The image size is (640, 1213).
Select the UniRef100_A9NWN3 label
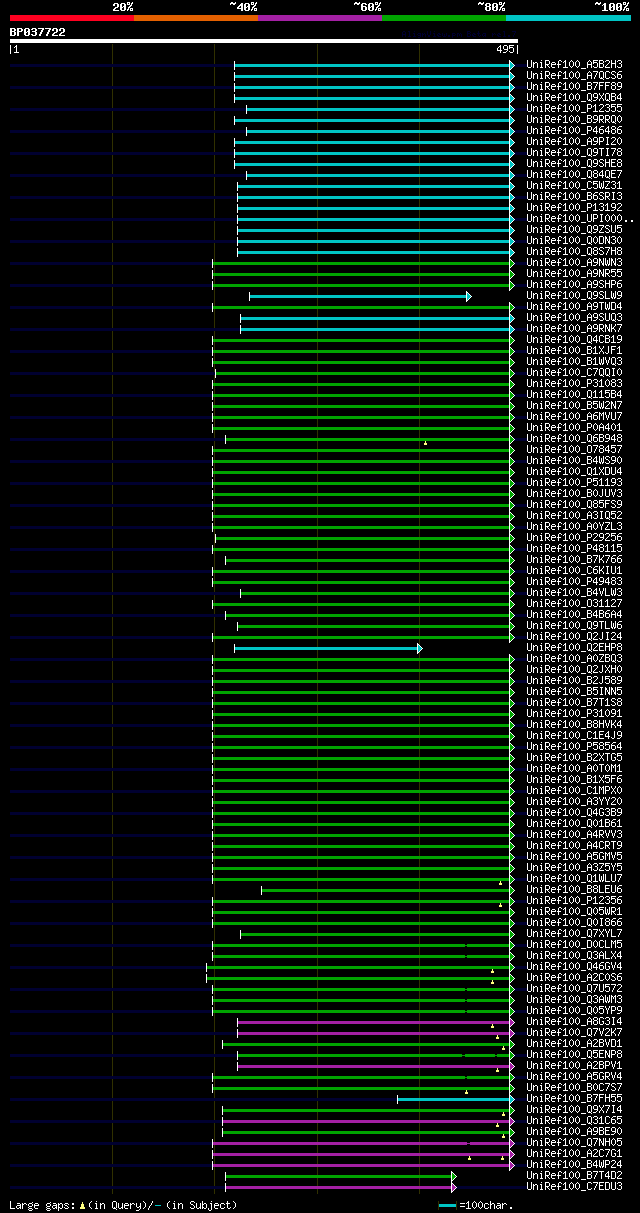(x=574, y=262)
